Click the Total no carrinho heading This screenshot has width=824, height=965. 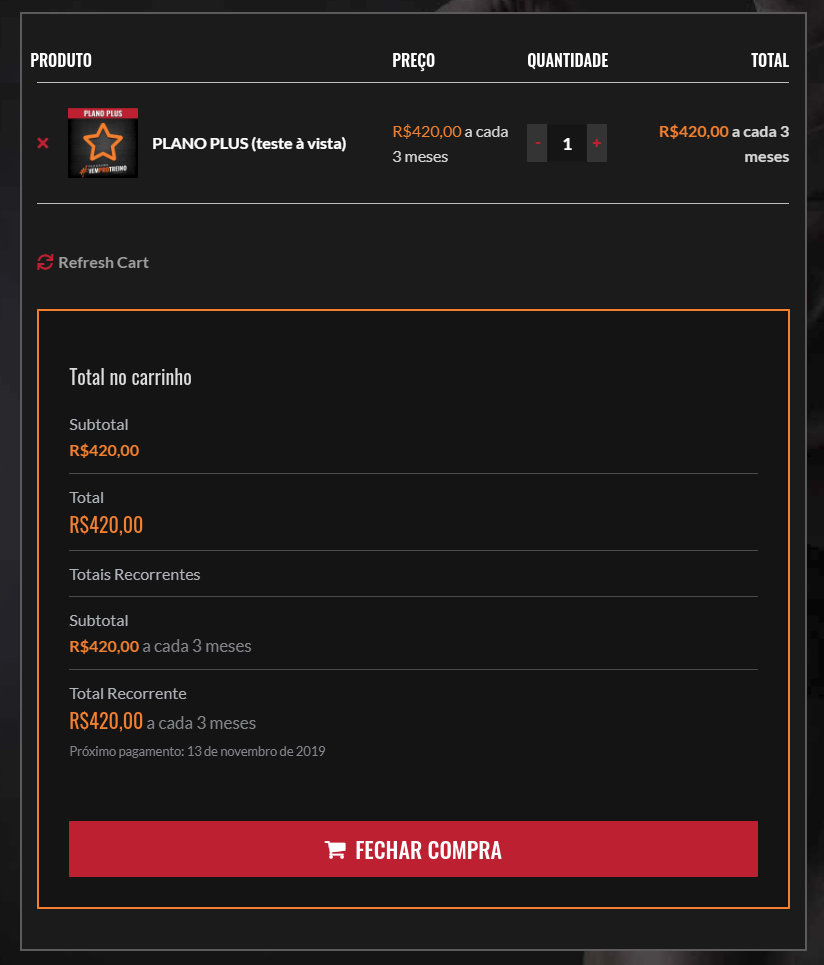130,377
